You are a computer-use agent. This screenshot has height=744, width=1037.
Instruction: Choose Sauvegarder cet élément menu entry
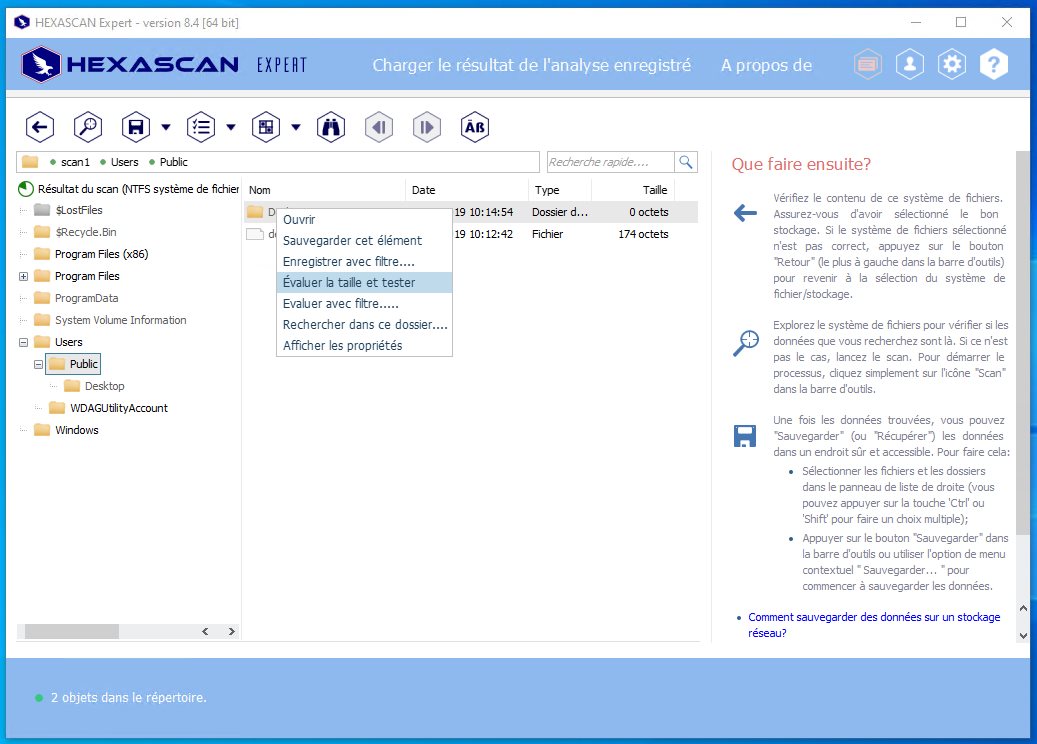[x=364, y=241]
